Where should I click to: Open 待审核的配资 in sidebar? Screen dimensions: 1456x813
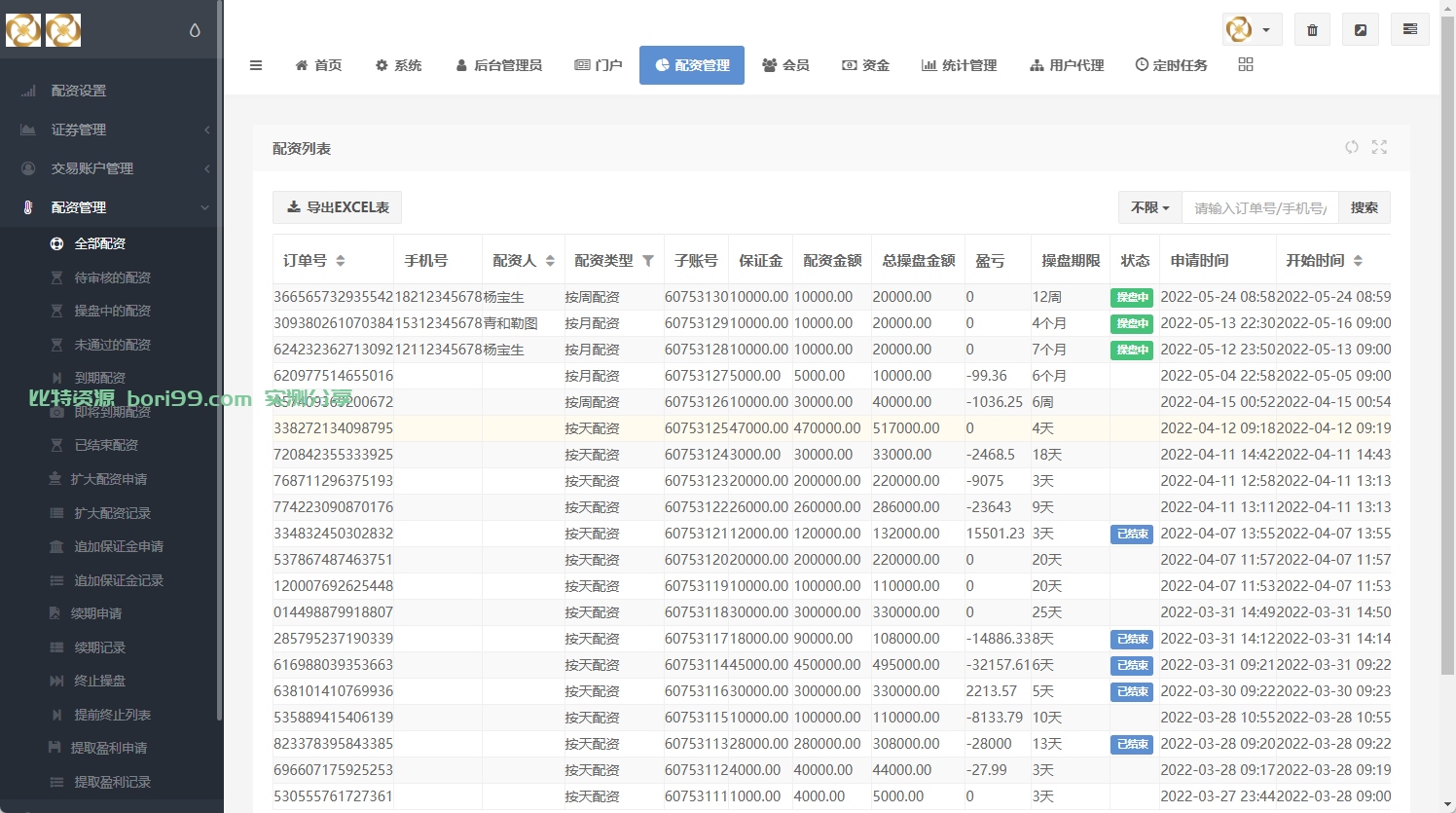pos(112,277)
